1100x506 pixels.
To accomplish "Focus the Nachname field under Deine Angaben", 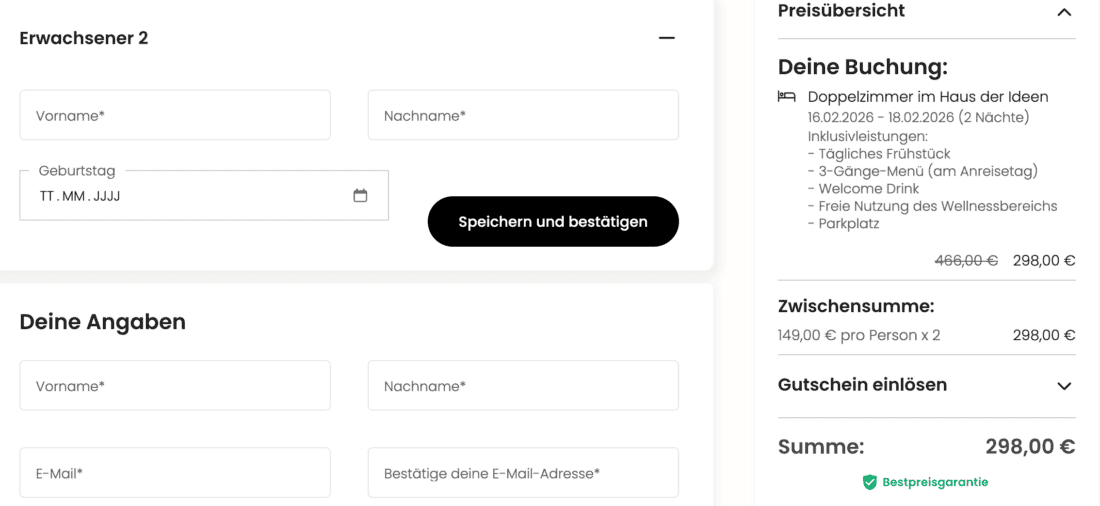I will 523,385.
